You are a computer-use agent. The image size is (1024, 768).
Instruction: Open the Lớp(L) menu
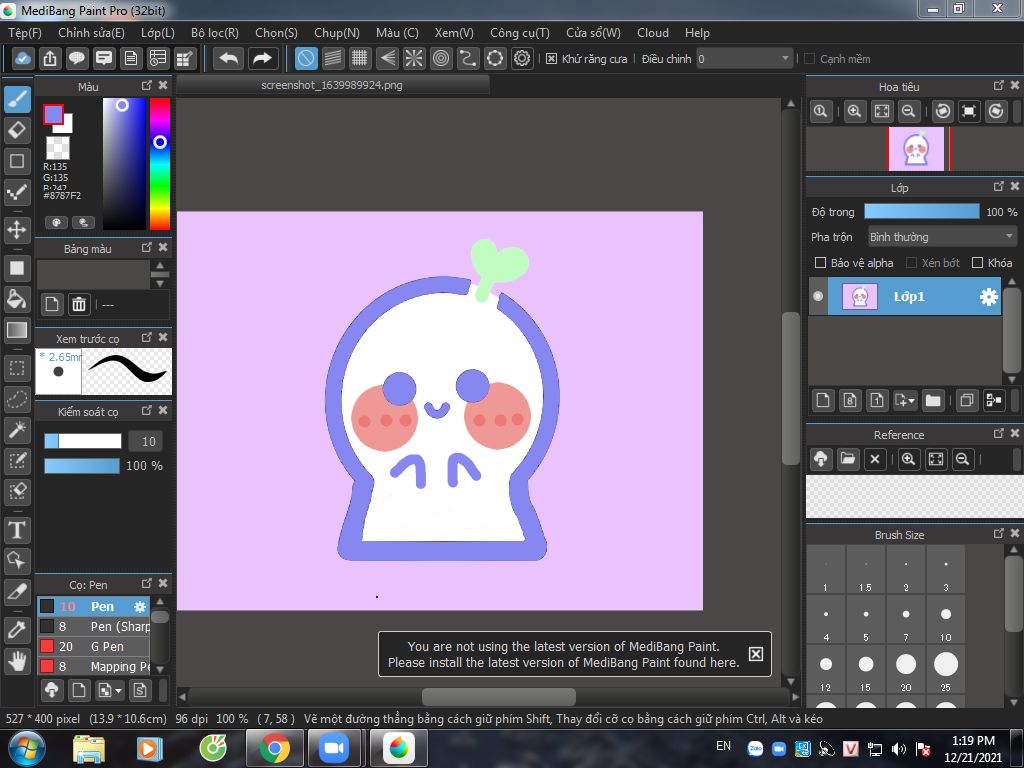tap(158, 33)
